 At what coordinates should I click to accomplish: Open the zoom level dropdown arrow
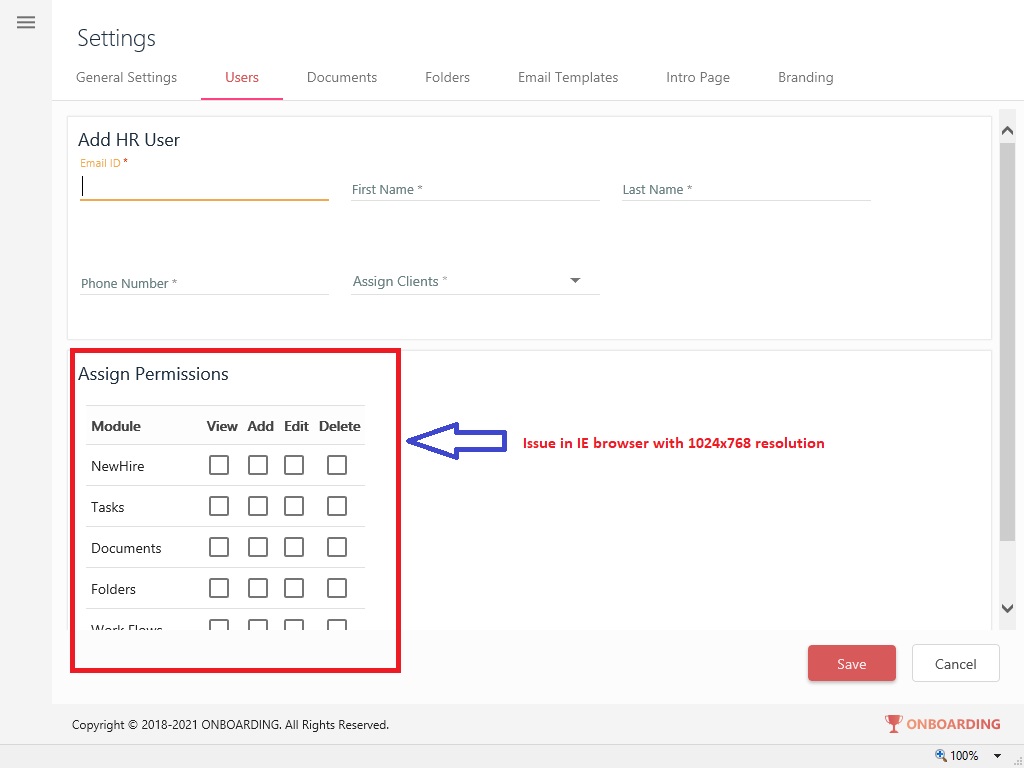tap(997, 756)
